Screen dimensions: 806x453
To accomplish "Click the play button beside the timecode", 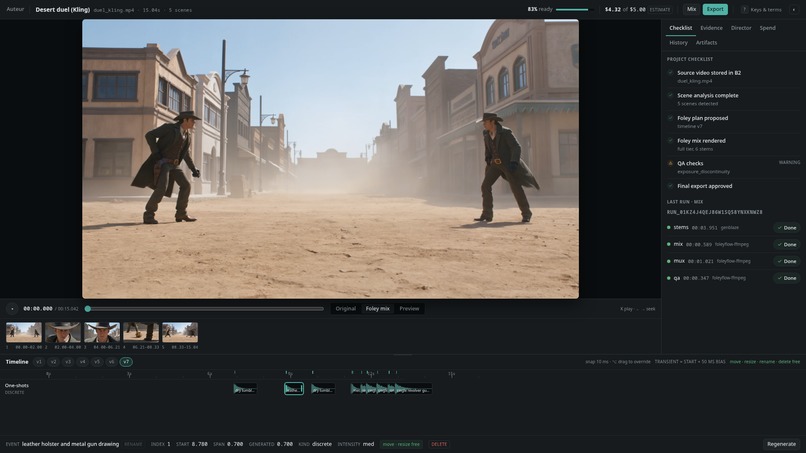I will click(12, 309).
